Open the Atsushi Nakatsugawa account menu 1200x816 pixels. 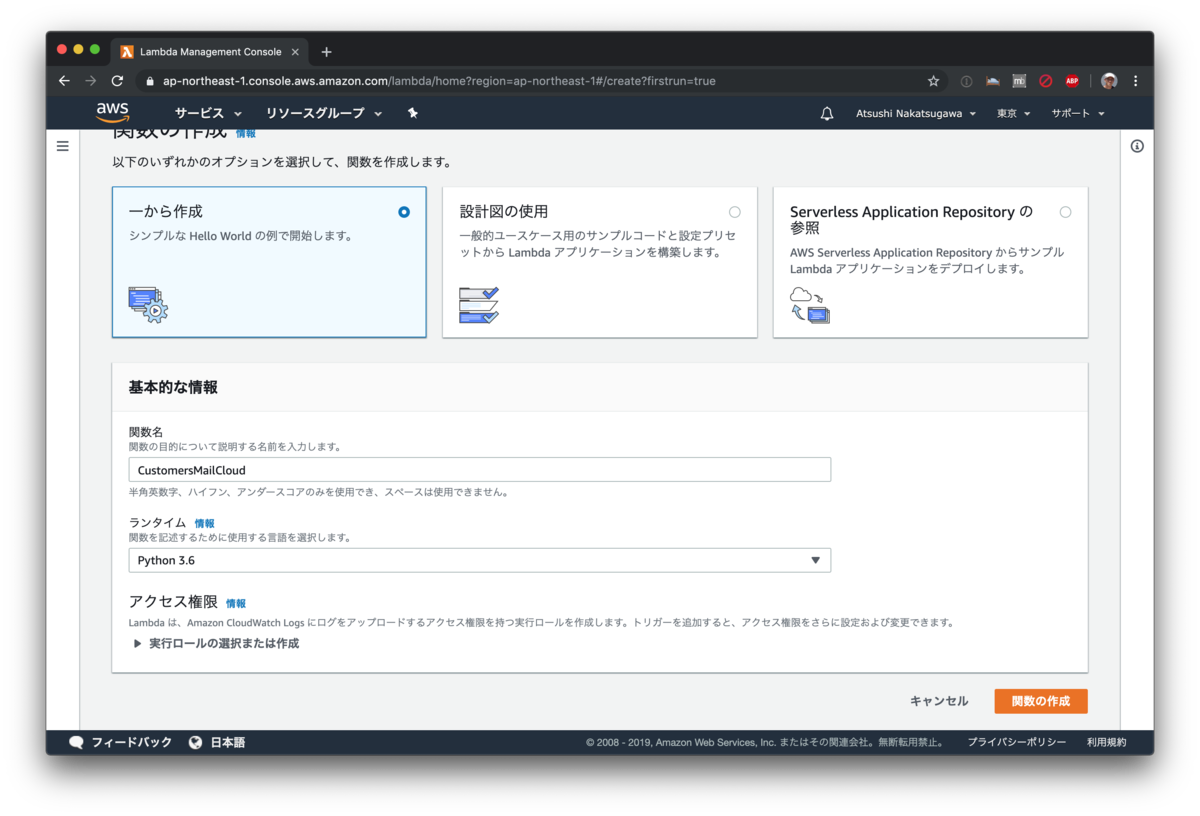[x=916, y=114]
